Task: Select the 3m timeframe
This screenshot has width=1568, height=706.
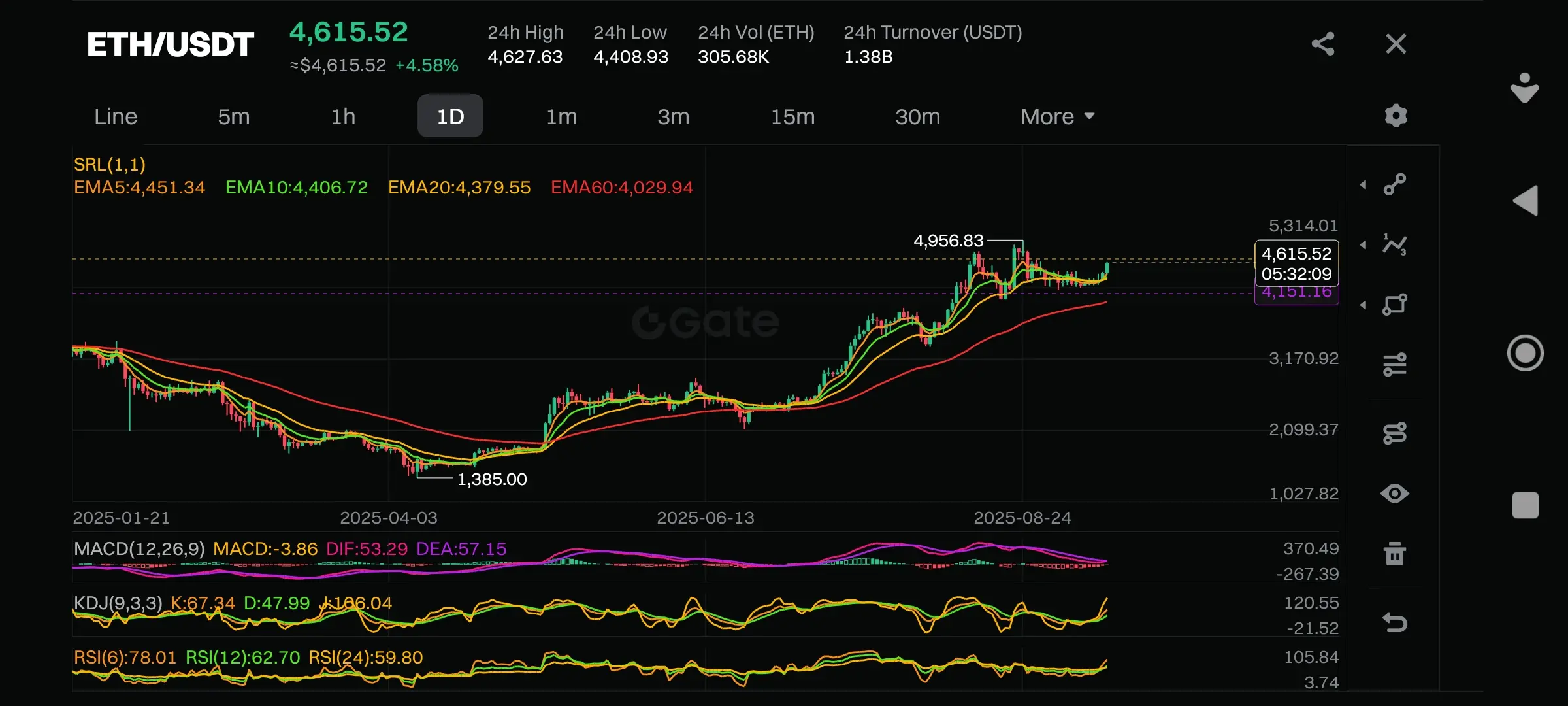Action: 674,116
